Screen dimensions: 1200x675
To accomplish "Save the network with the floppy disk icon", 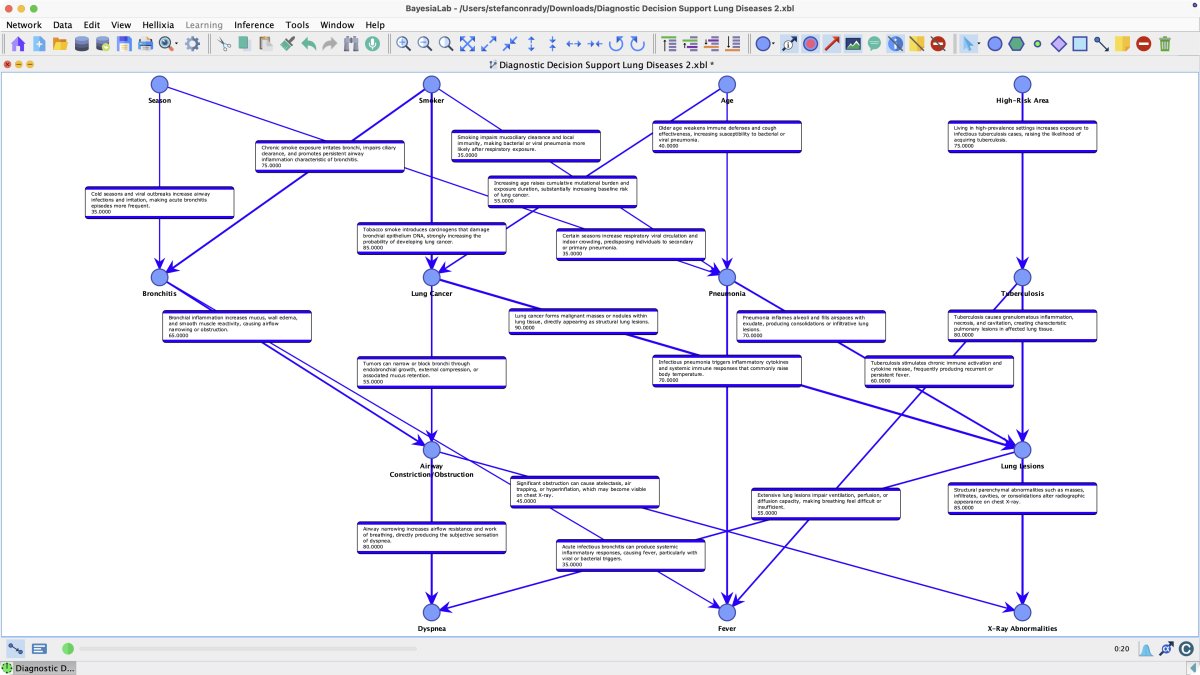I will [x=124, y=44].
